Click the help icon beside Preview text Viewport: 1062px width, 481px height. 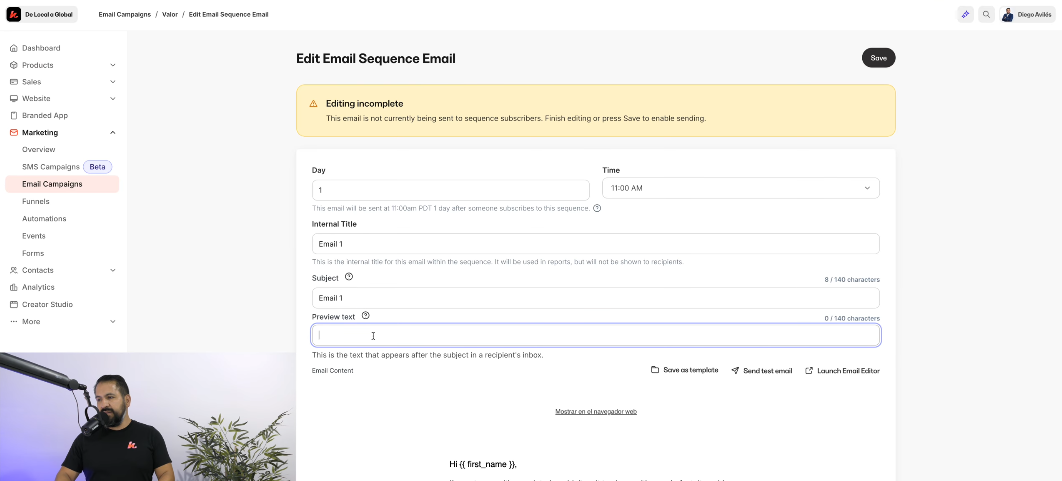(366, 316)
